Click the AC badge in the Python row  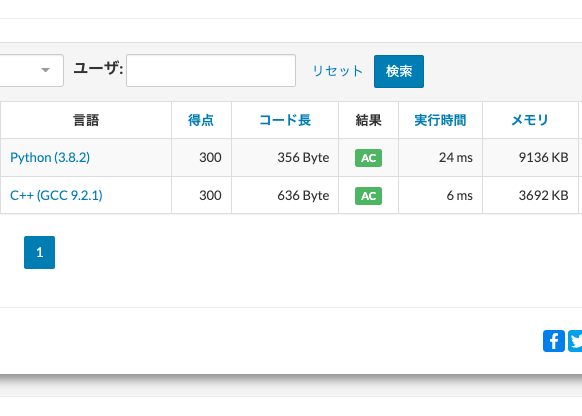click(368, 158)
